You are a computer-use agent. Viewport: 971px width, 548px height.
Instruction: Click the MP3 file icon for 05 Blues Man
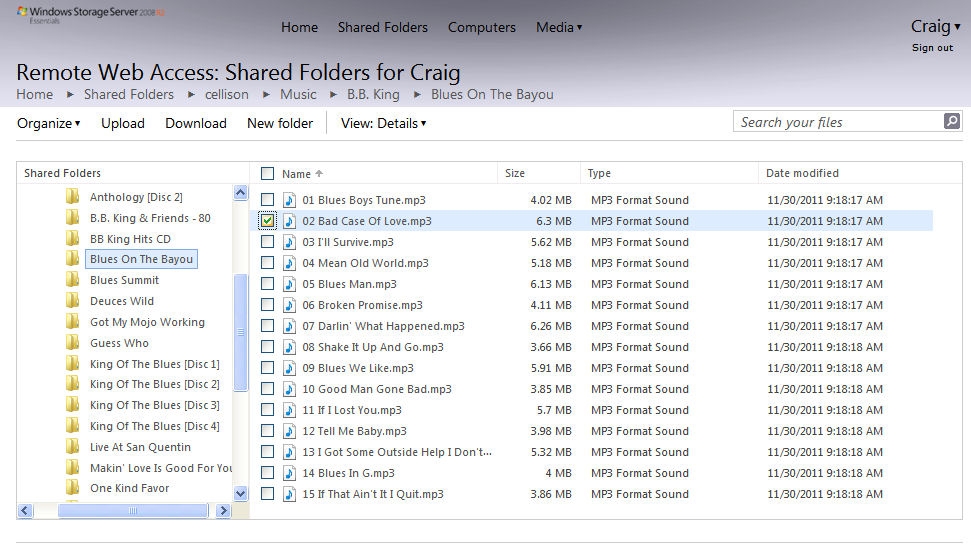click(x=289, y=284)
